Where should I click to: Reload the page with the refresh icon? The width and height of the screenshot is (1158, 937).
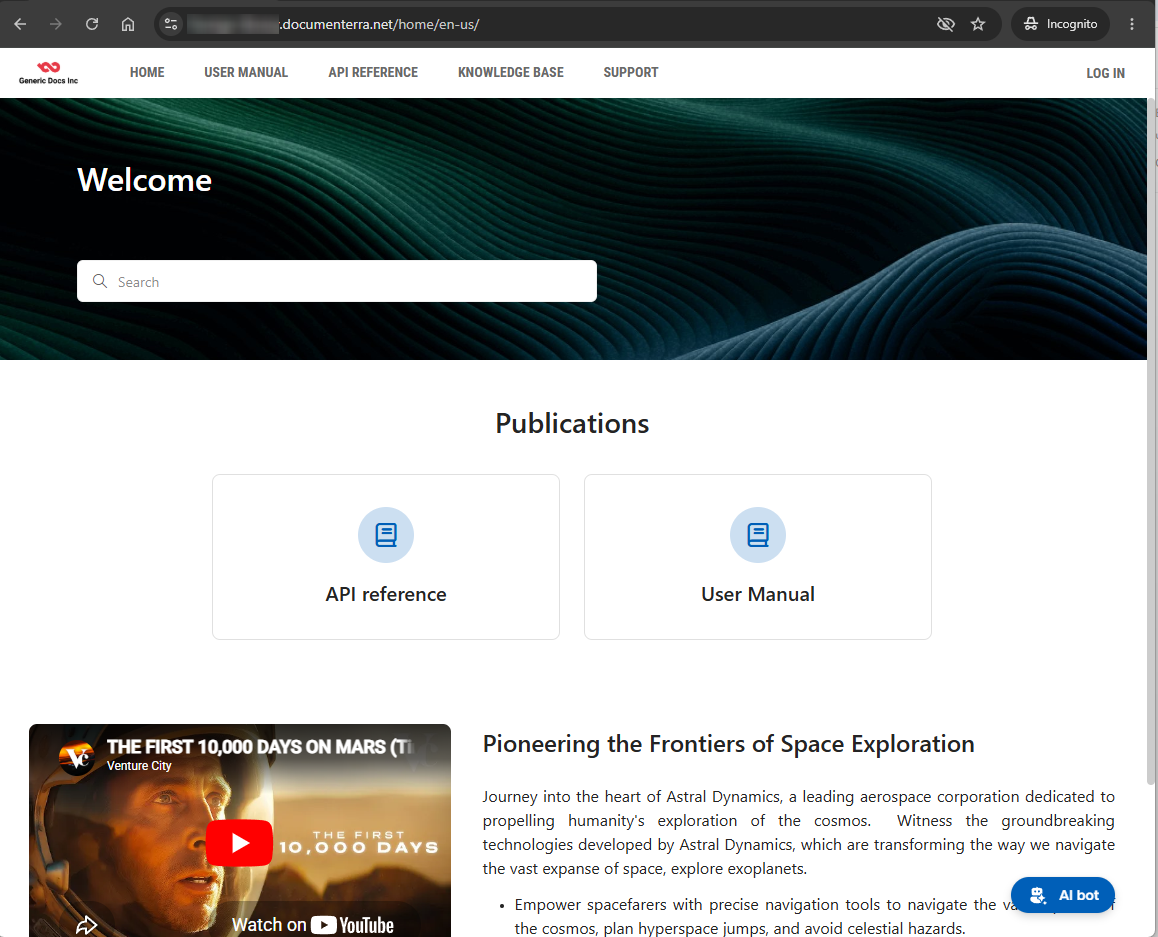tap(92, 24)
